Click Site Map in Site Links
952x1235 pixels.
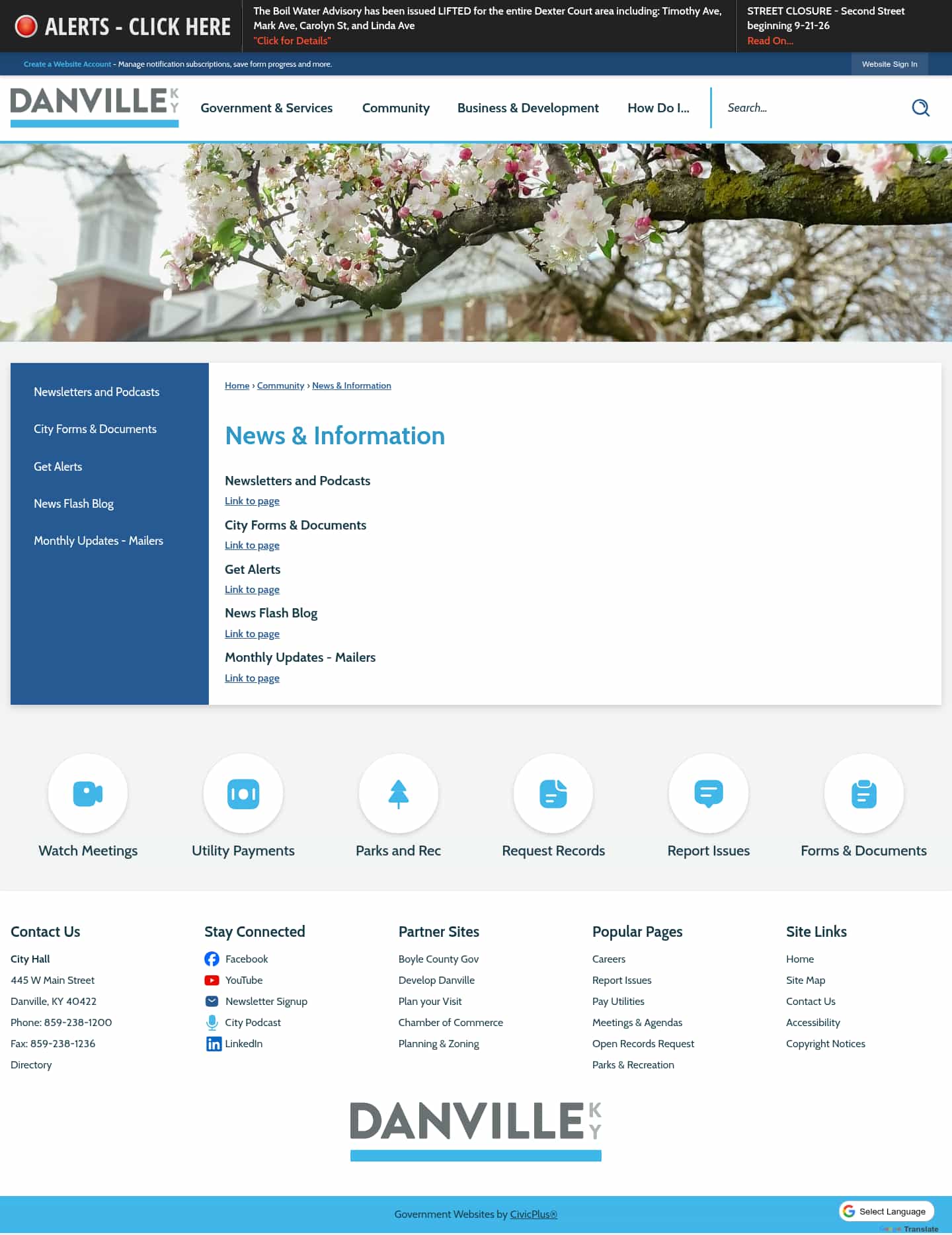click(805, 980)
